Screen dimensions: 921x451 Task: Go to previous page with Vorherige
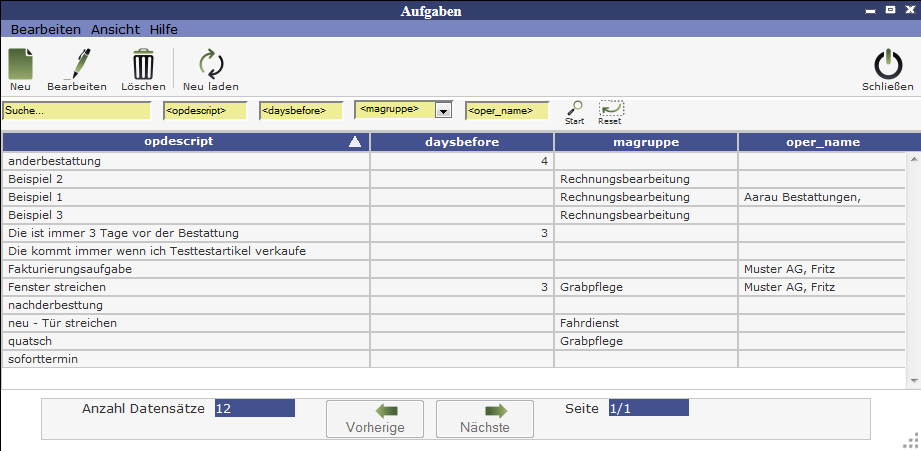(x=374, y=418)
